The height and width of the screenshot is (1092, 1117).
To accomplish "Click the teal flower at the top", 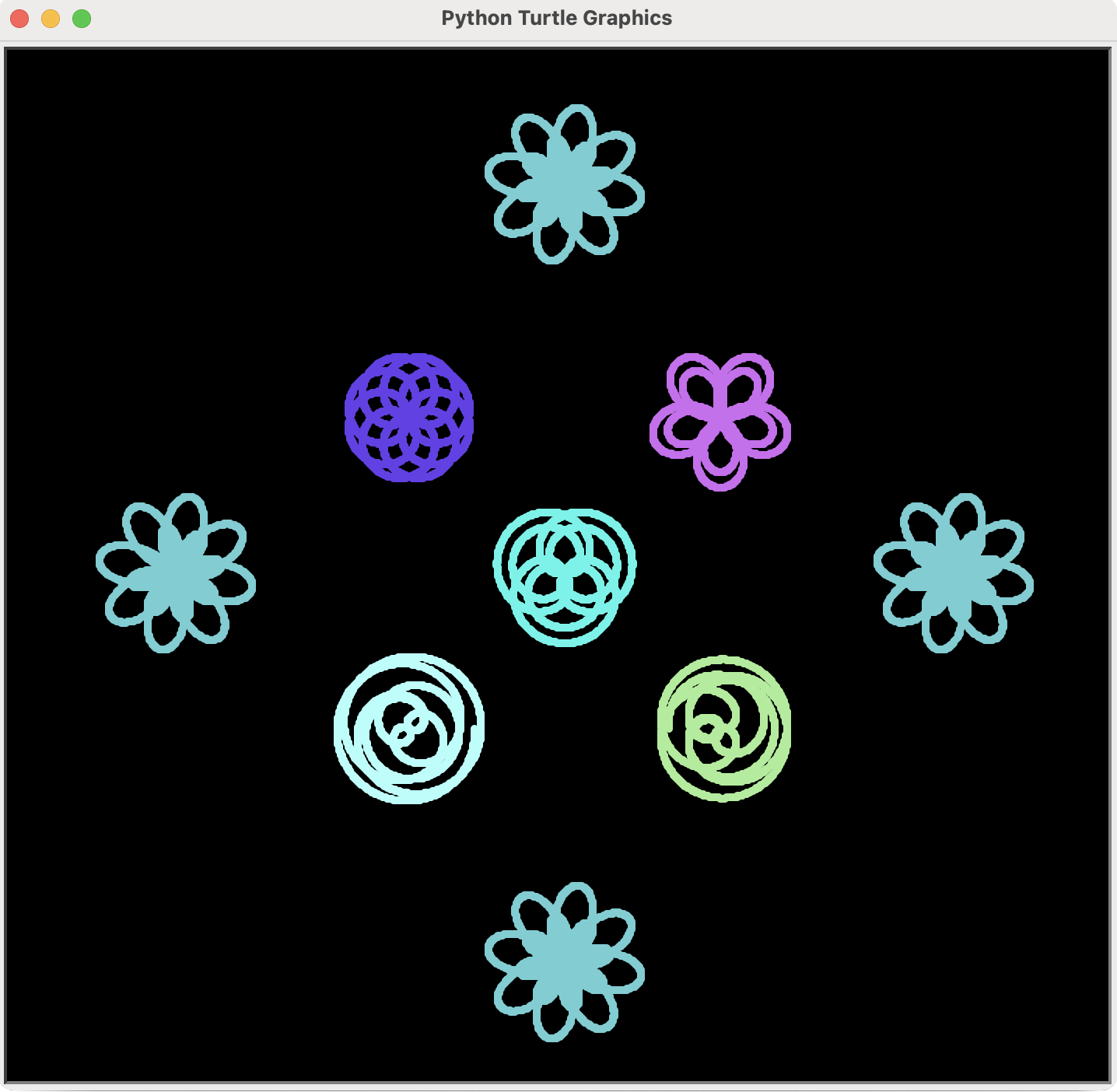I will click(x=565, y=184).
